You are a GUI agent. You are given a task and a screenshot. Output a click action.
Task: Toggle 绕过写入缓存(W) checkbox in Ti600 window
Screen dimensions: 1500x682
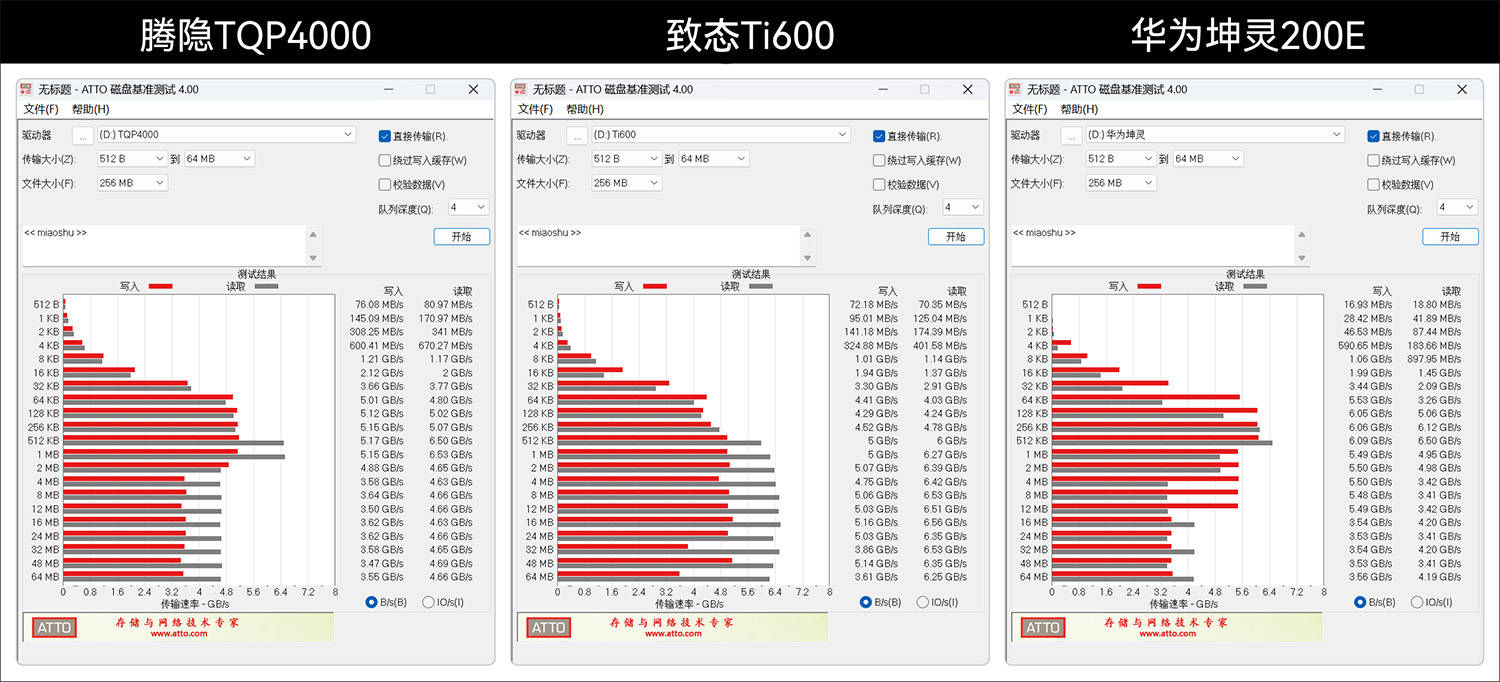pos(879,160)
